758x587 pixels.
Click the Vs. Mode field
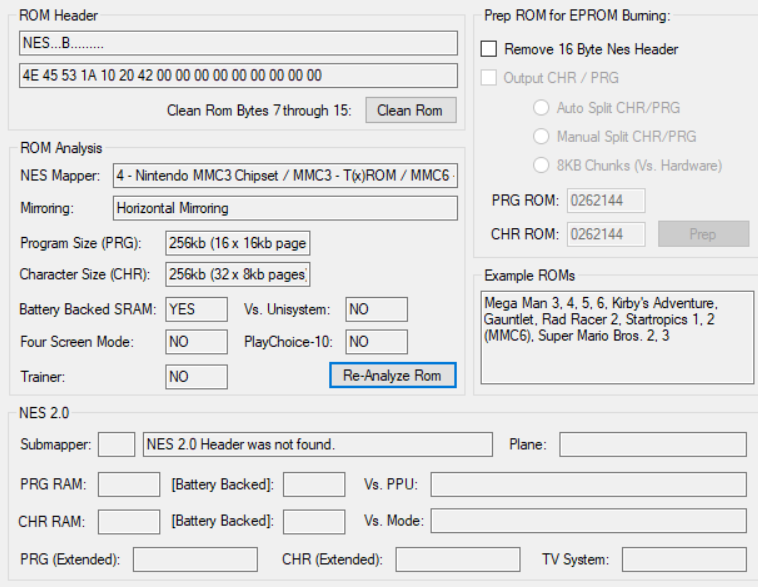tap(589, 521)
